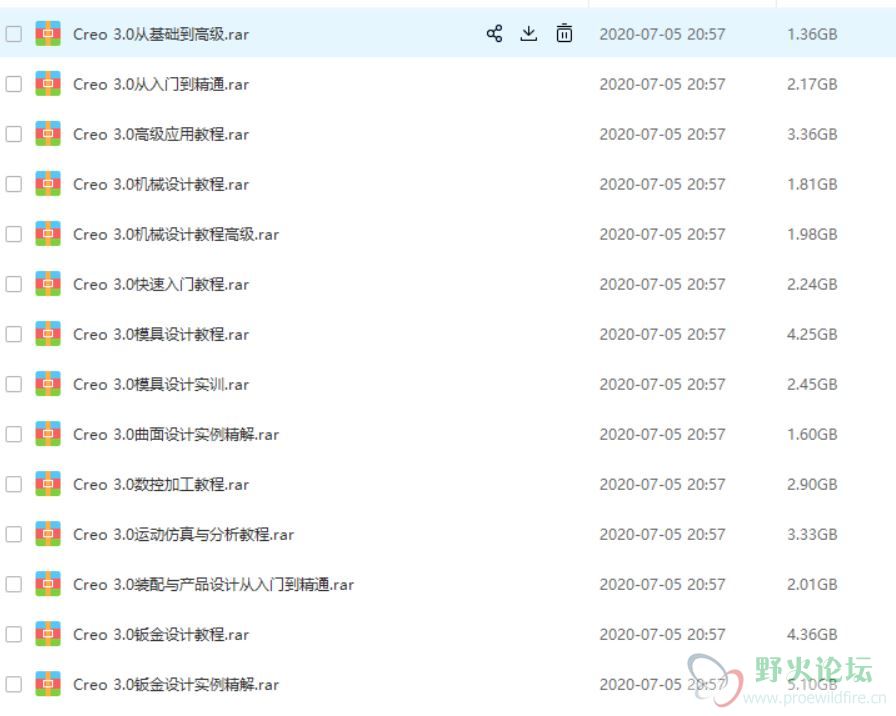Download Creo 3.0从基础到高级.rar via download icon

click(x=529, y=34)
